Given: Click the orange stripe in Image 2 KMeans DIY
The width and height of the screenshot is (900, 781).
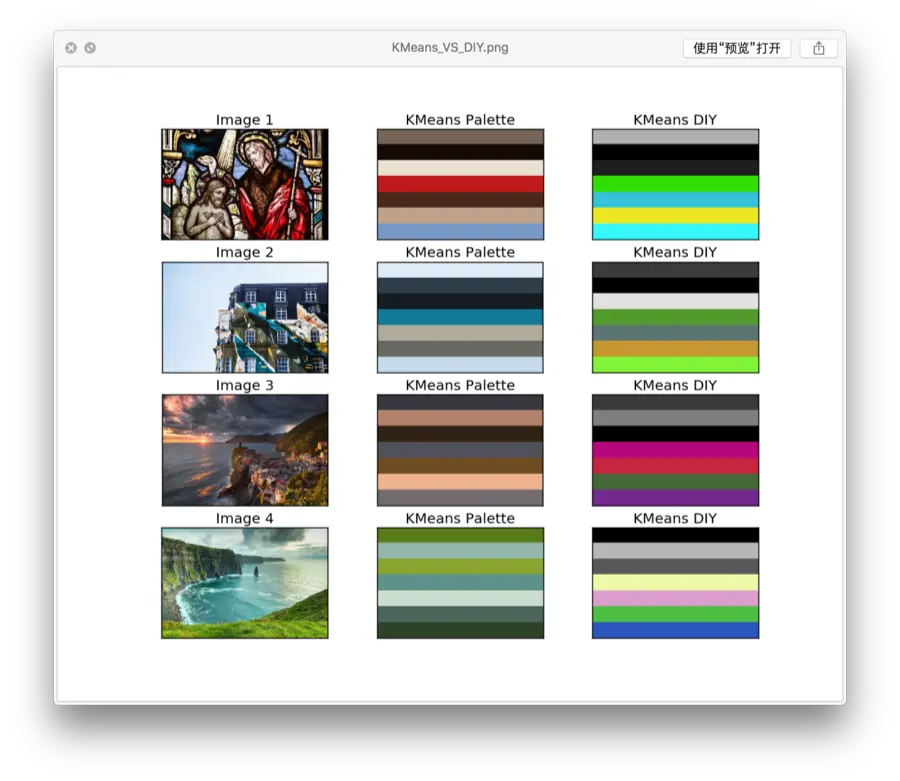Looking at the screenshot, I should click(676, 349).
